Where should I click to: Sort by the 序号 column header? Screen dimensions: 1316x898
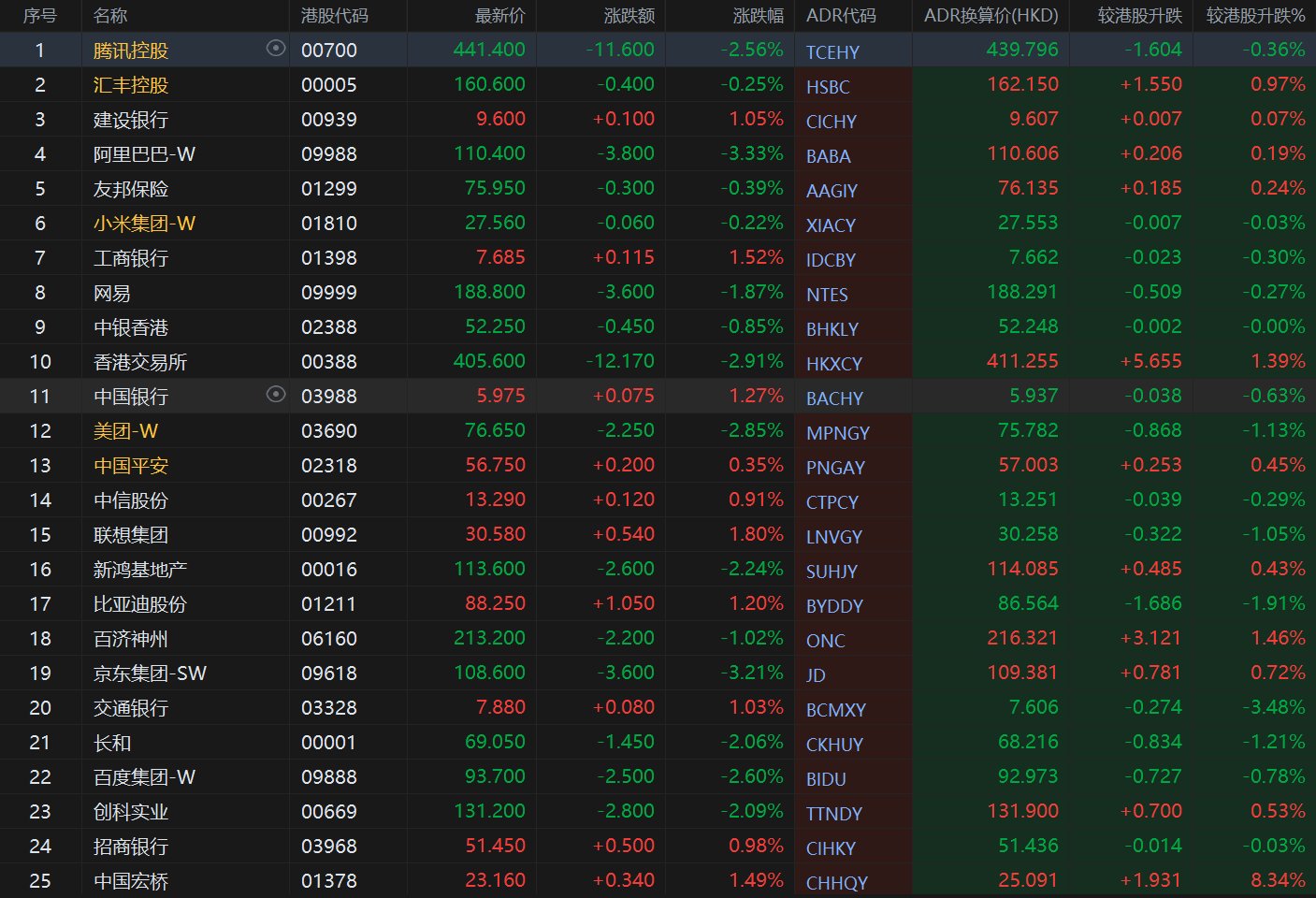pyautogui.click(x=40, y=16)
